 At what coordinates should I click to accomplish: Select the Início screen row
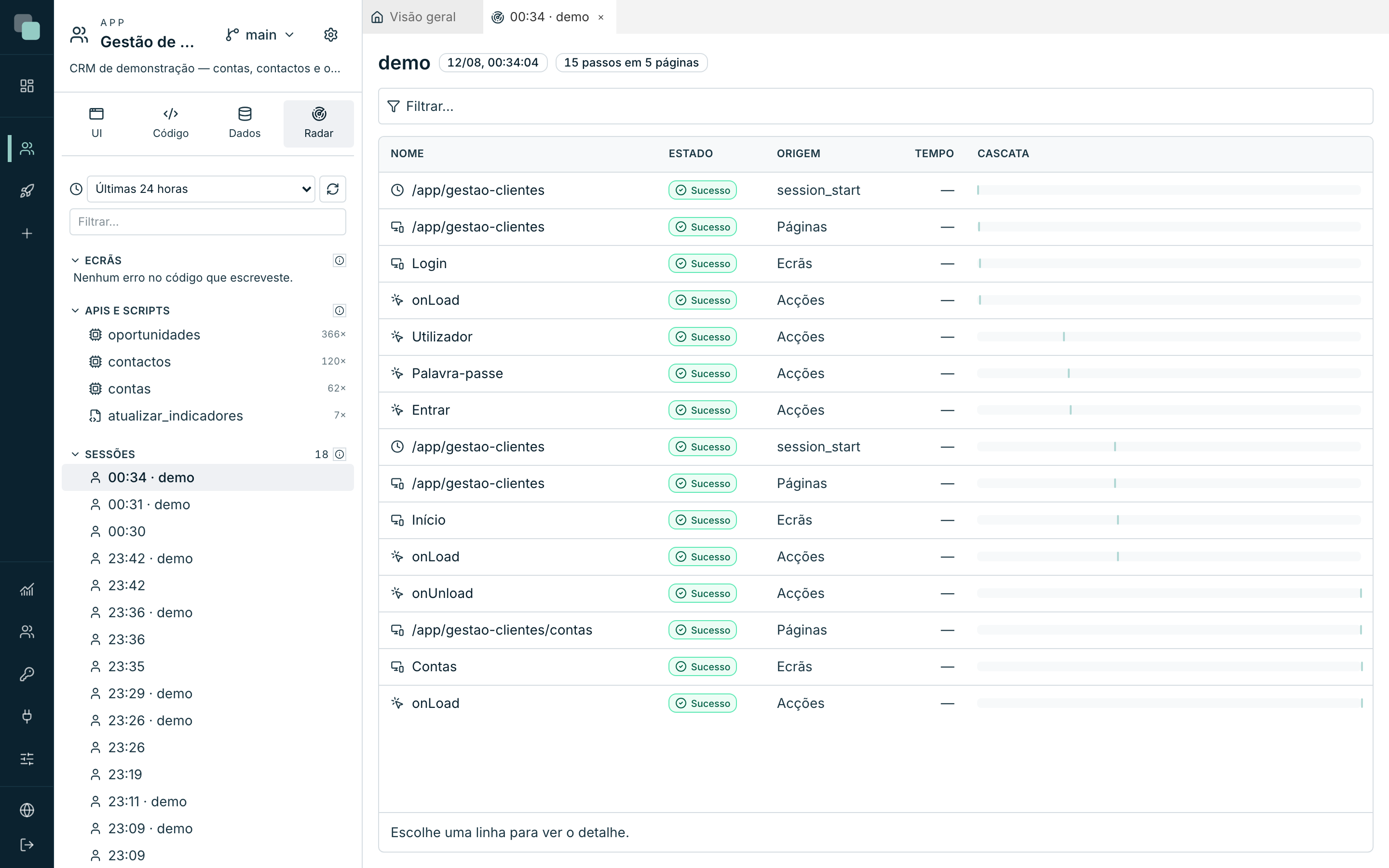pos(875,520)
